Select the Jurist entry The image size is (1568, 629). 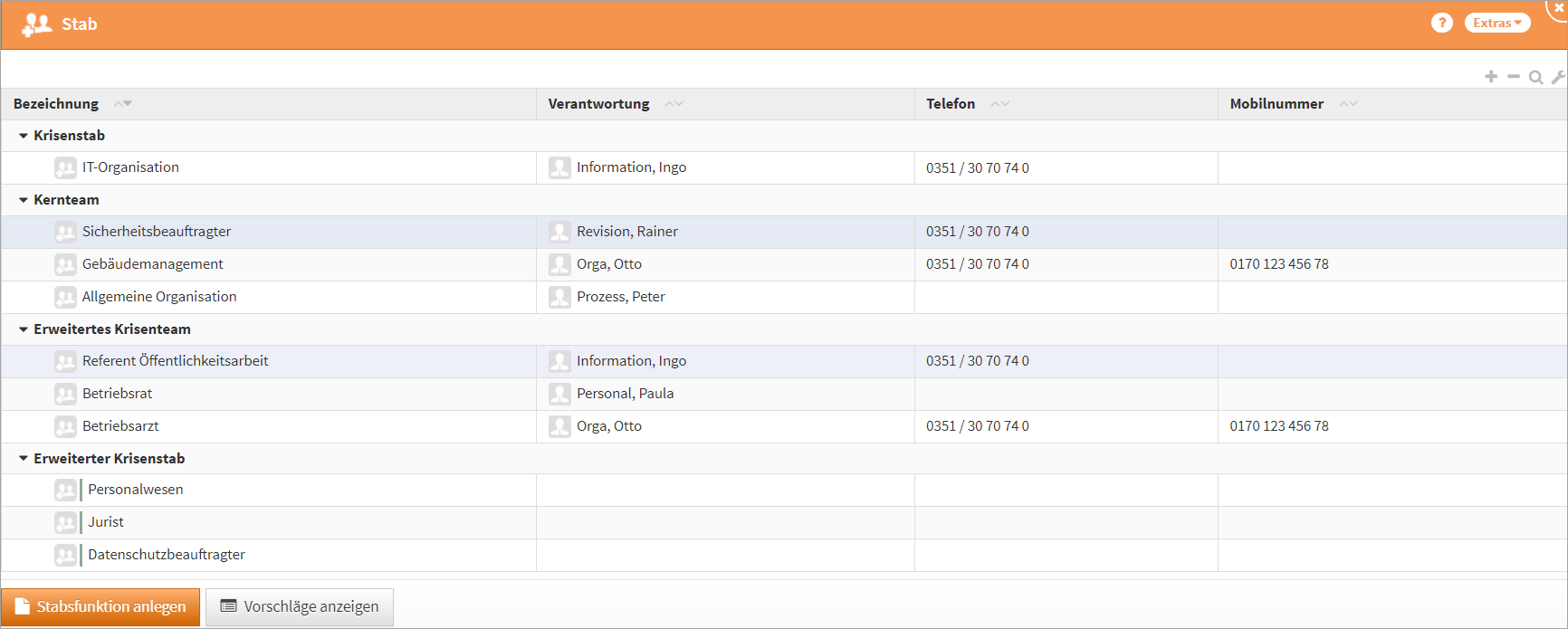[106, 522]
